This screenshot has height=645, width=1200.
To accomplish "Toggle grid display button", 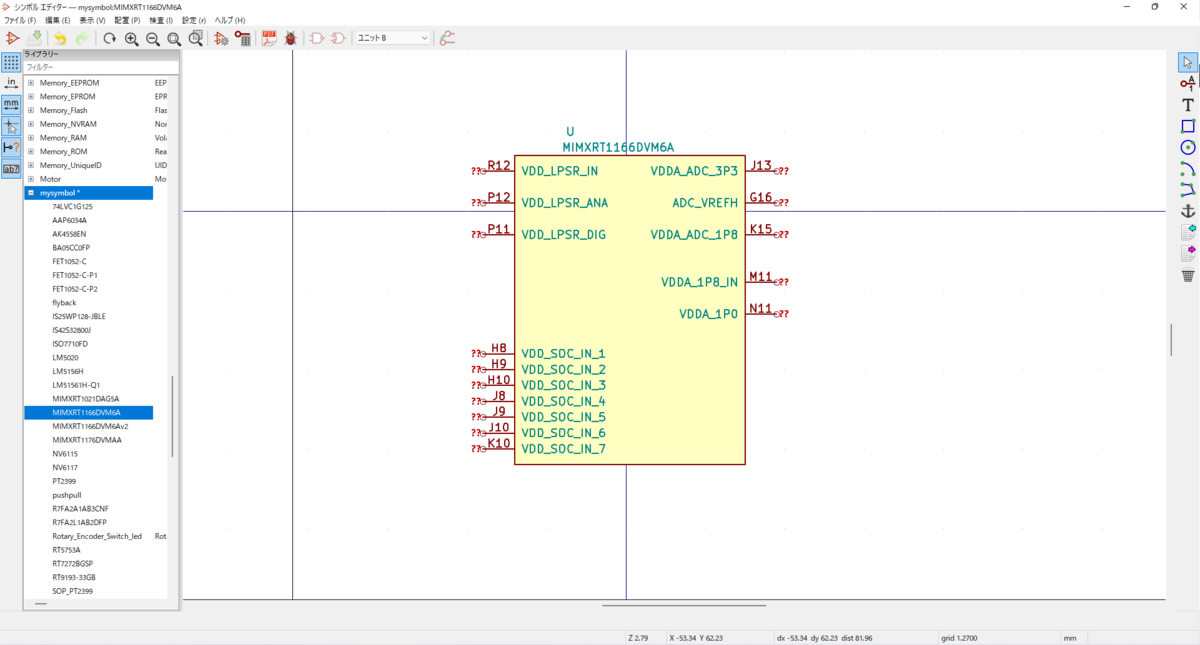I will click(11, 62).
